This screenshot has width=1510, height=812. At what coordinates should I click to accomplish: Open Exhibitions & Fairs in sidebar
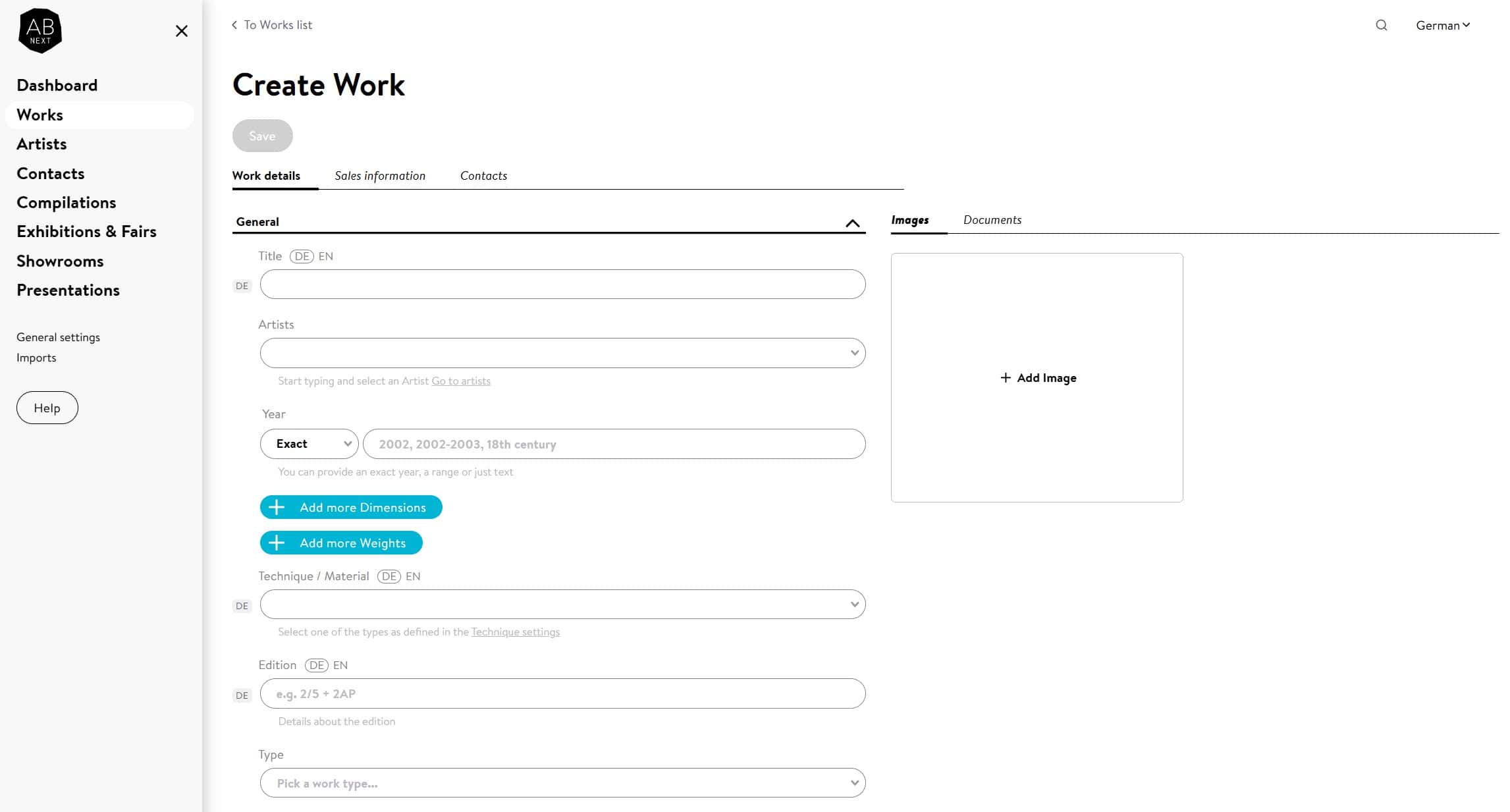click(86, 232)
